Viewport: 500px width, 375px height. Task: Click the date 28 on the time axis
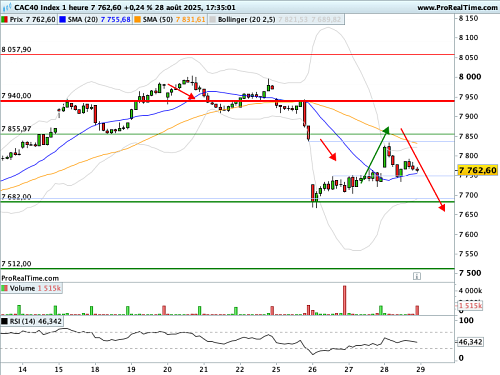tap(384, 369)
